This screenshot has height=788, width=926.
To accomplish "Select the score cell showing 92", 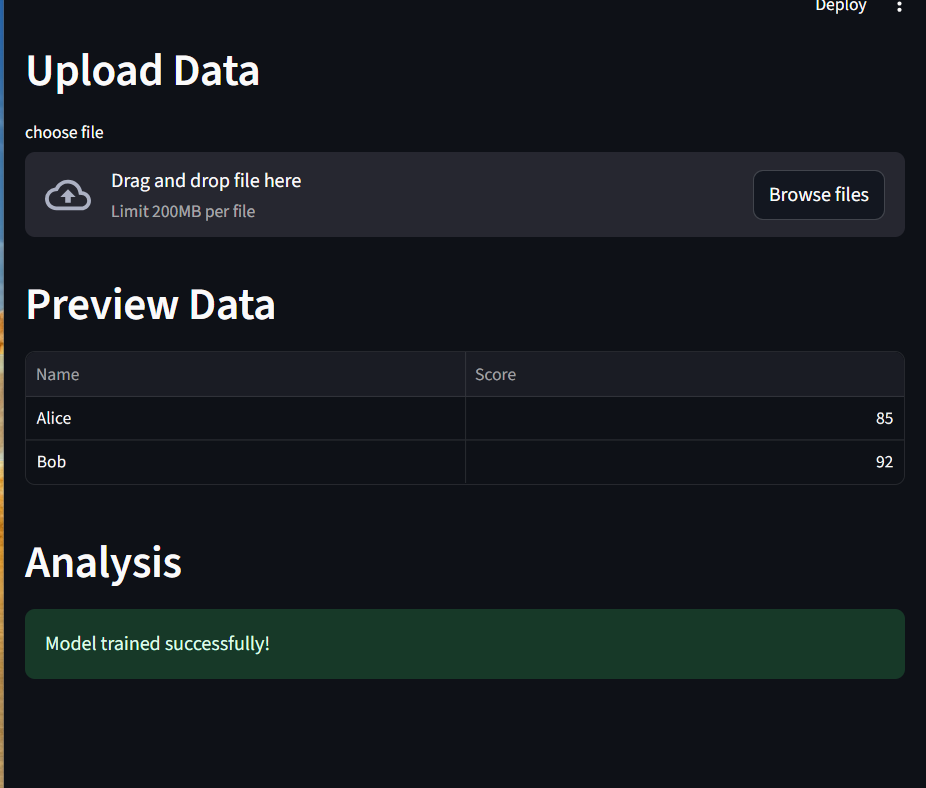I will click(x=684, y=462).
